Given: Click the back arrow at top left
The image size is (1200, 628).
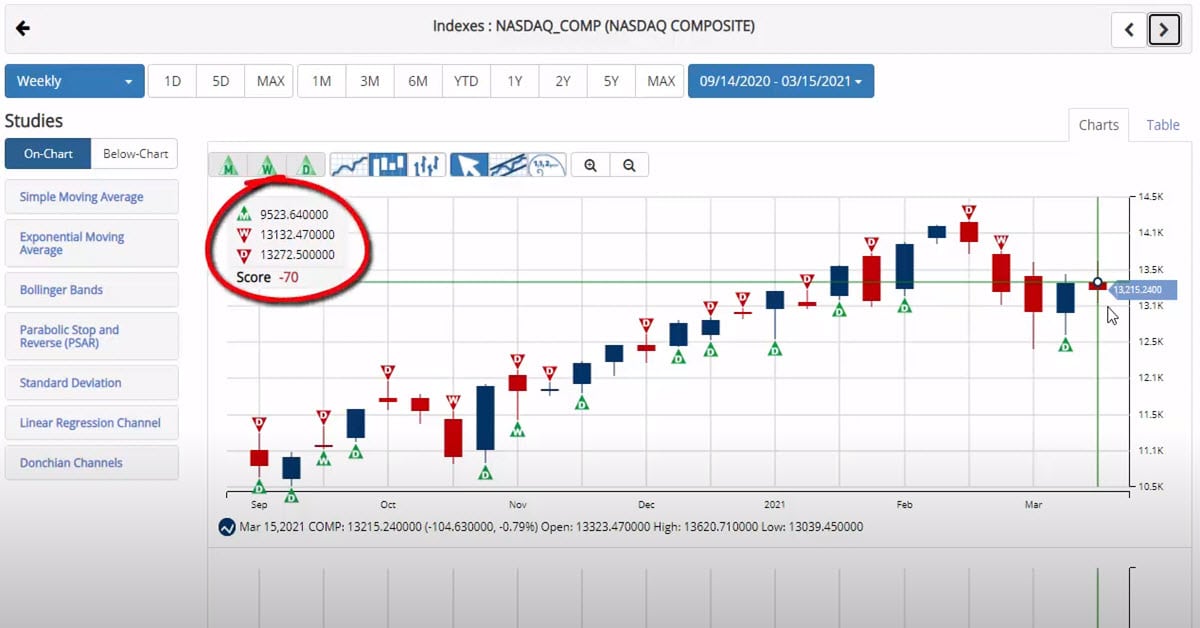Looking at the screenshot, I should coord(23,28).
